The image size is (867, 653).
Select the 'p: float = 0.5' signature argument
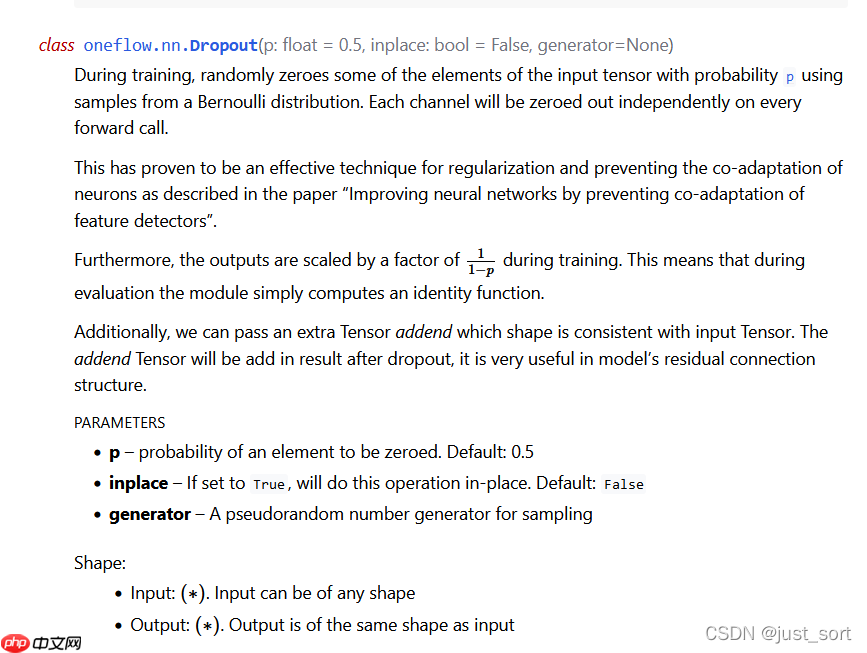311,45
